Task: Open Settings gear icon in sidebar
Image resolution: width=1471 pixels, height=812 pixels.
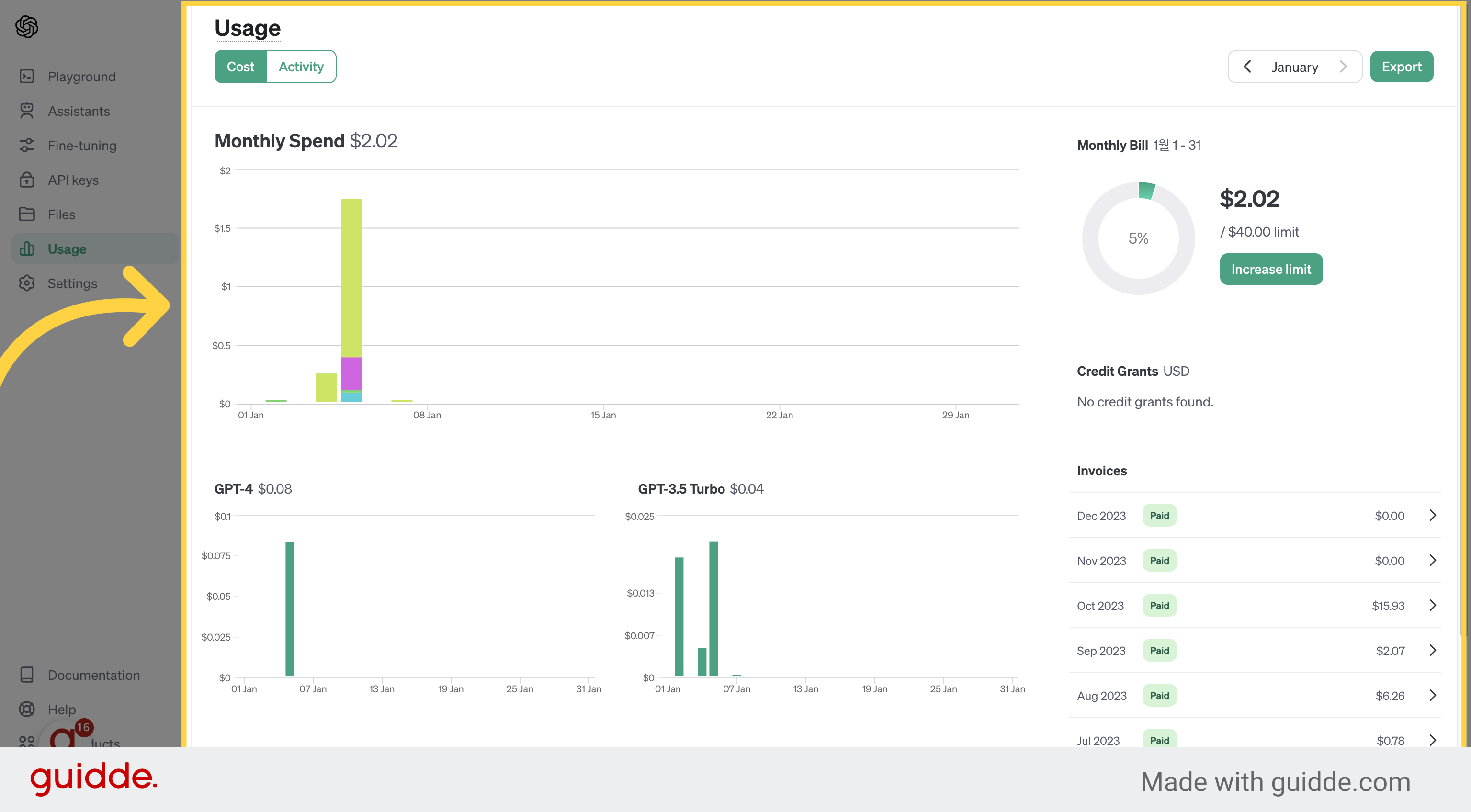Action: pyautogui.click(x=27, y=283)
